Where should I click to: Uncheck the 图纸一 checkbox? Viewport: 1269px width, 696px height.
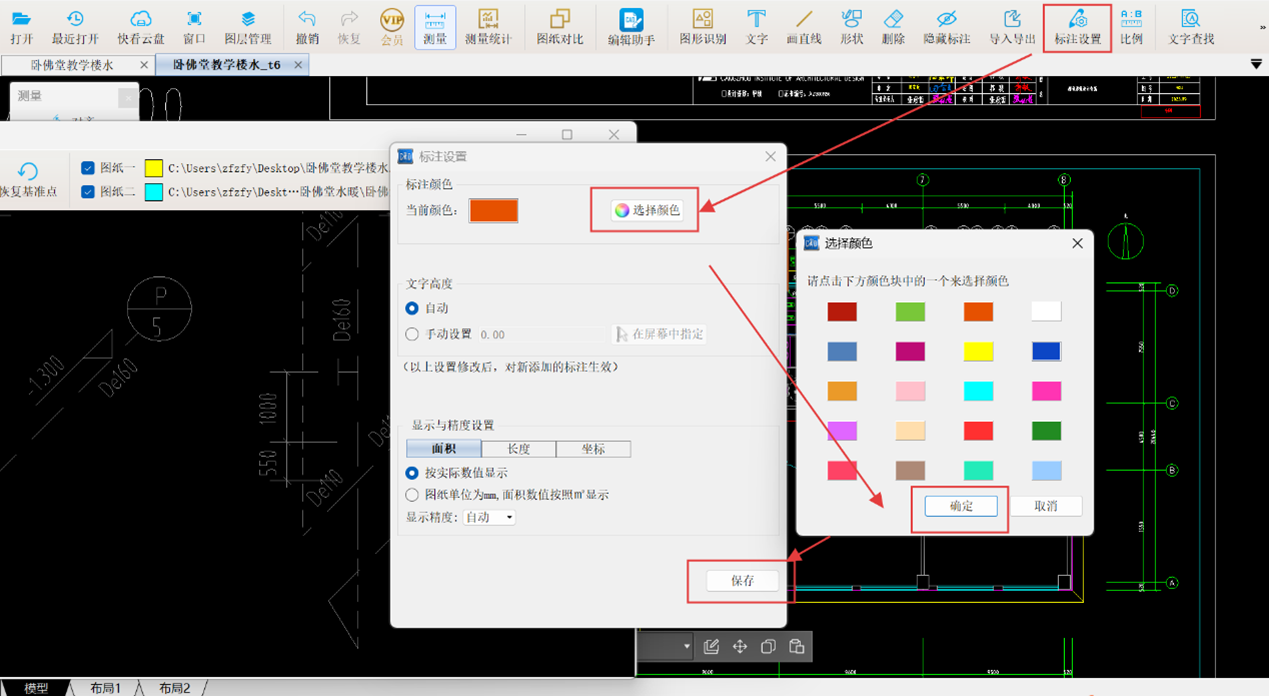click(88, 168)
